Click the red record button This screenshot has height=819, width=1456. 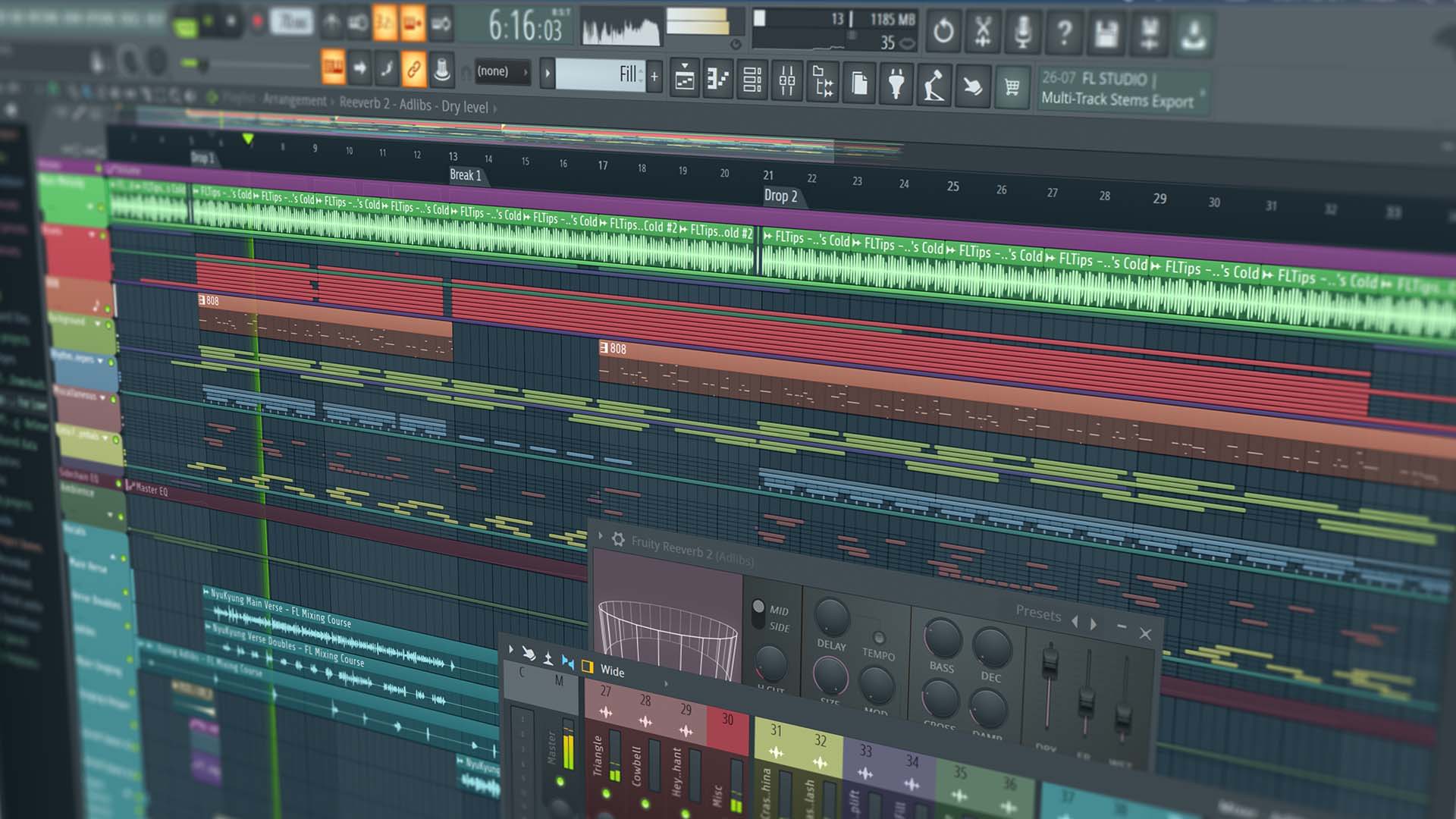[x=257, y=22]
